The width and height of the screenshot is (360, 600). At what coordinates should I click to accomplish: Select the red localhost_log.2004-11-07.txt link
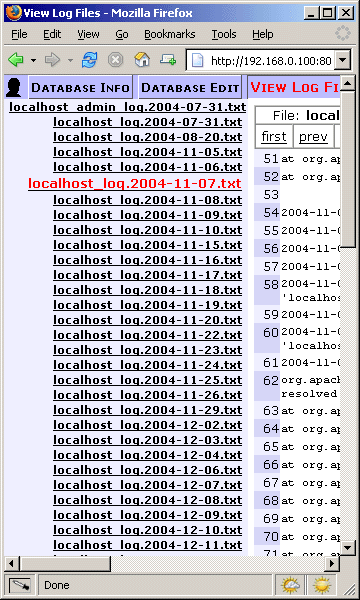(x=135, y=184)
